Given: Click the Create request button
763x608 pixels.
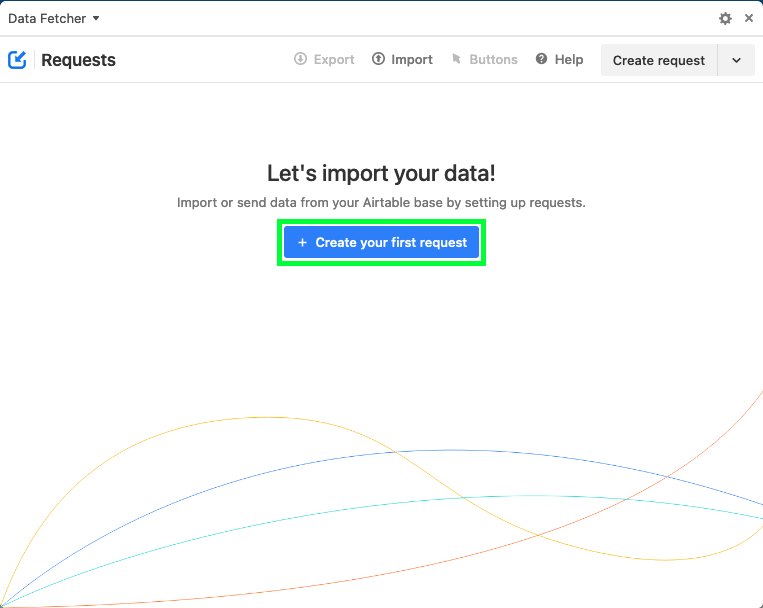Looking at the screenshot, I should click(x=659, y=60).
